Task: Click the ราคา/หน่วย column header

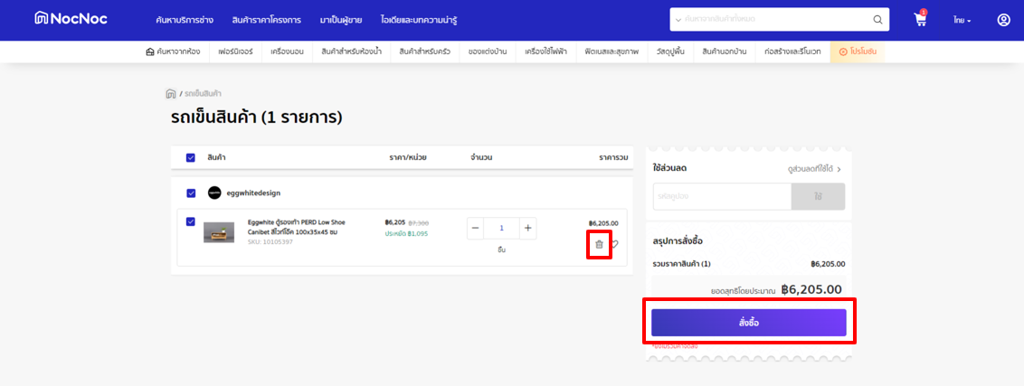Action: coord(408,157)
